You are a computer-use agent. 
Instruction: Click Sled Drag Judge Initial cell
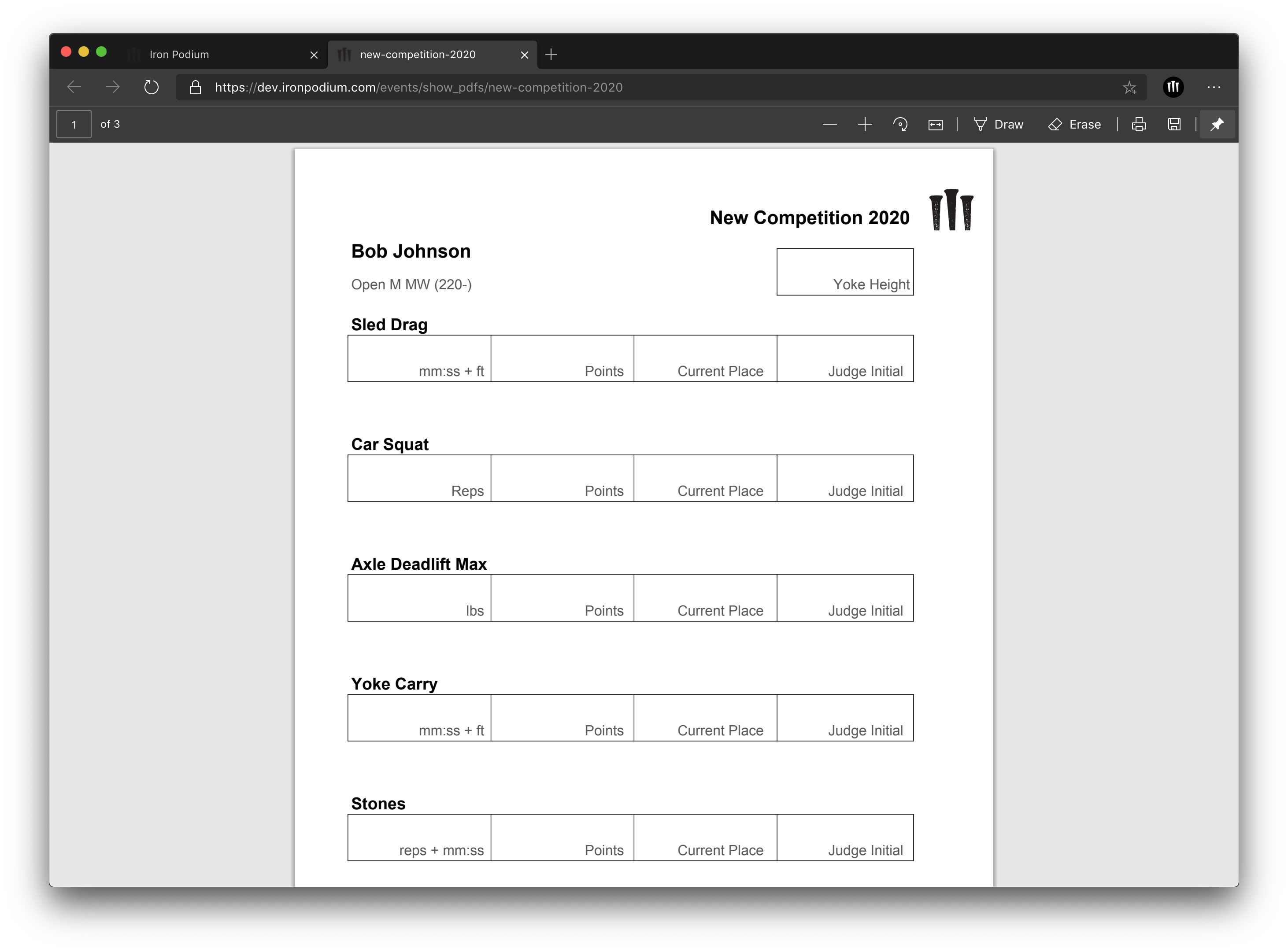[x=844, y=358]
